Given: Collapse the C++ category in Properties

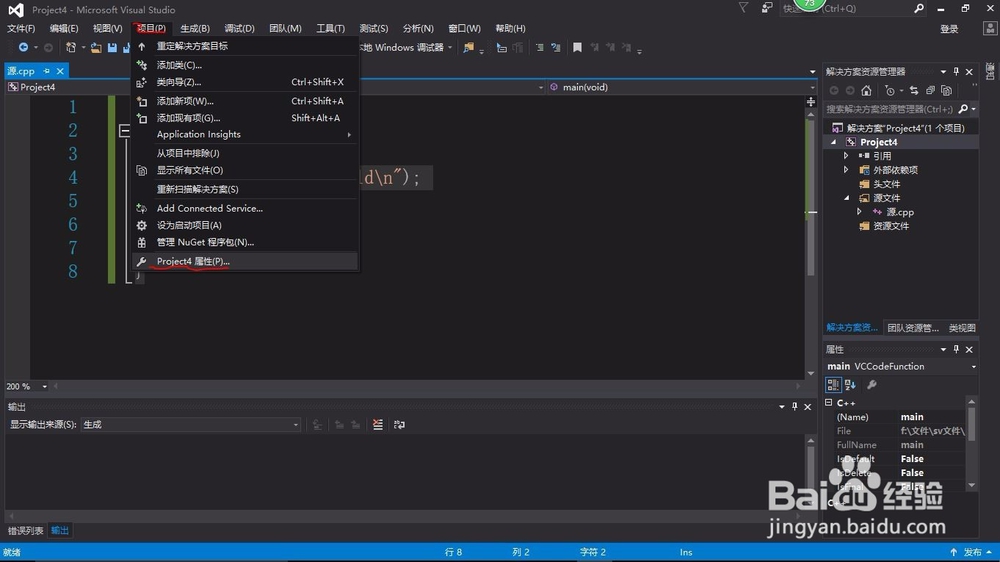Looking at the screenshot, I should pos(829,403).
